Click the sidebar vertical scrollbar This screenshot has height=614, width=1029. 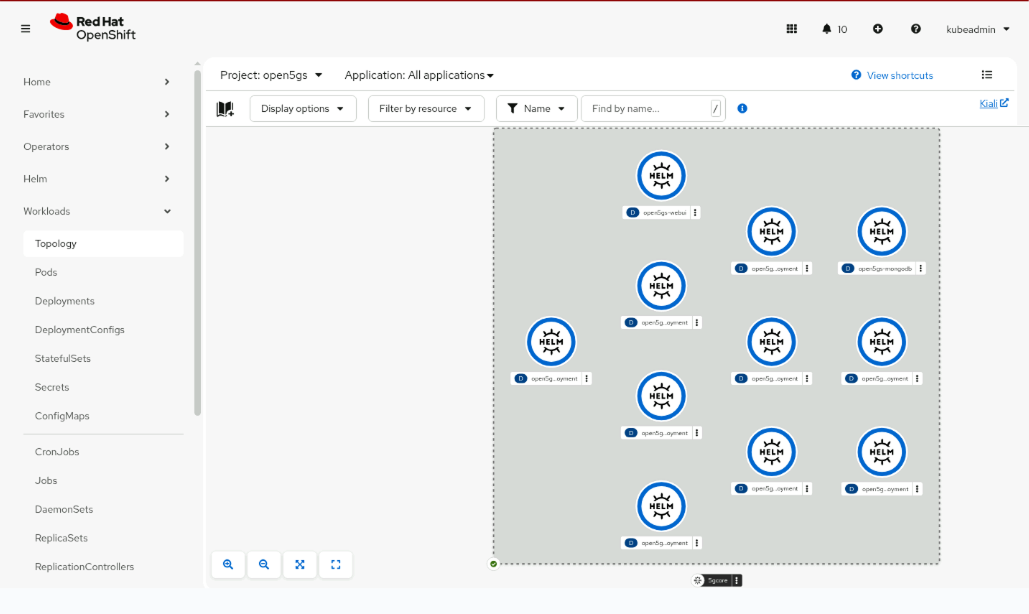[198, 243]
